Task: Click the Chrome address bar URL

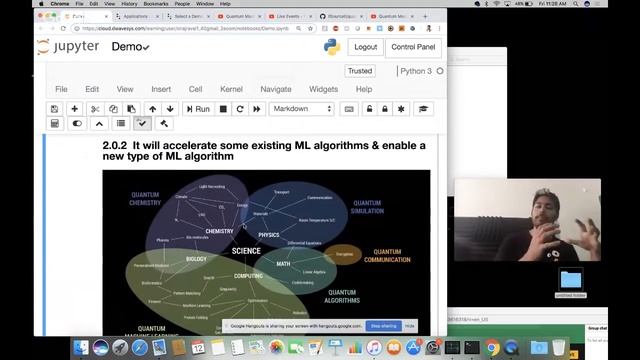Action: tap(186, 29)
